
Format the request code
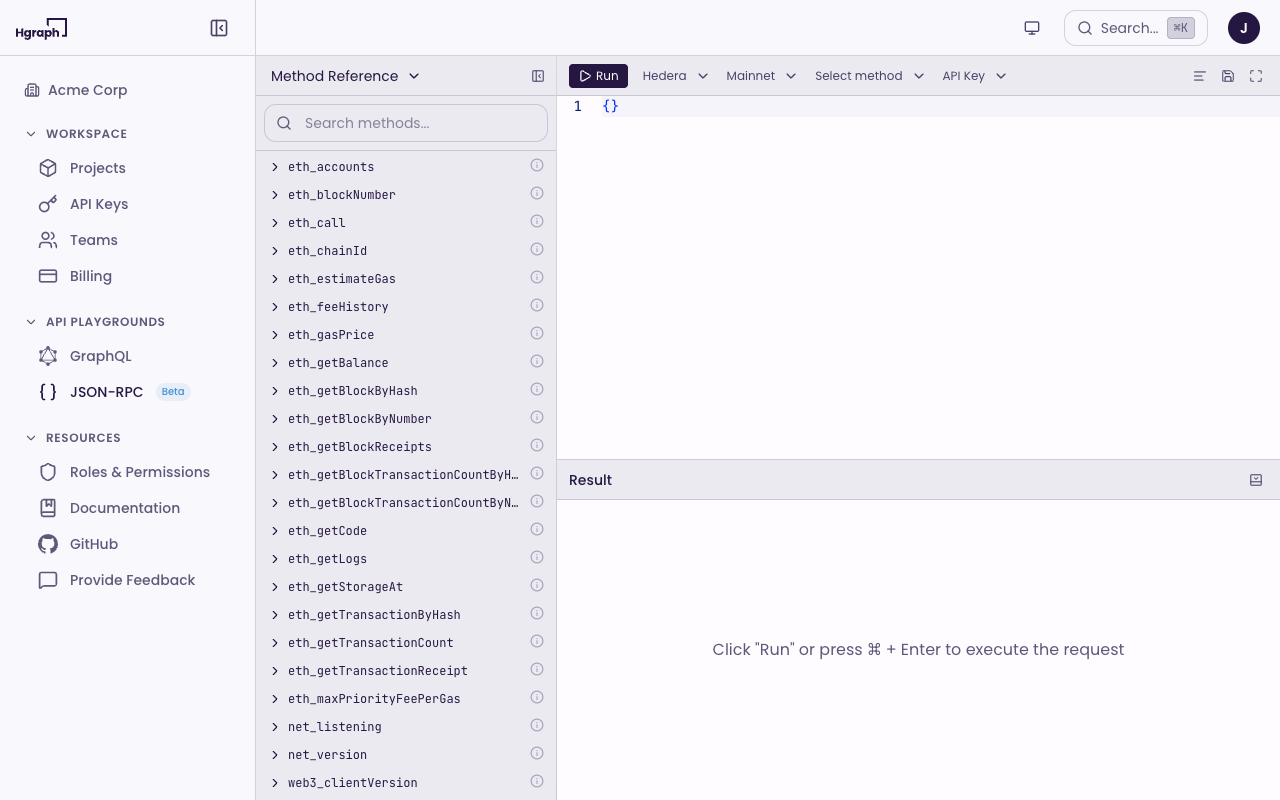[1199, 75]
